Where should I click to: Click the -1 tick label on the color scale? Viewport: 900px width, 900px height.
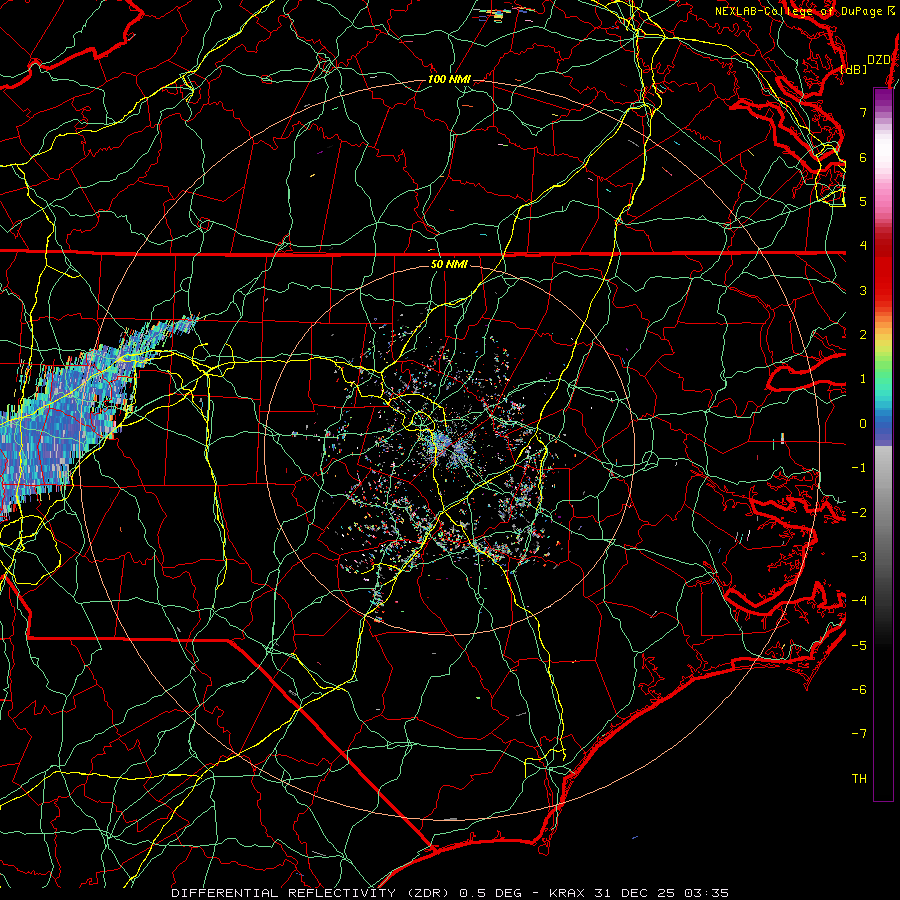859,468
